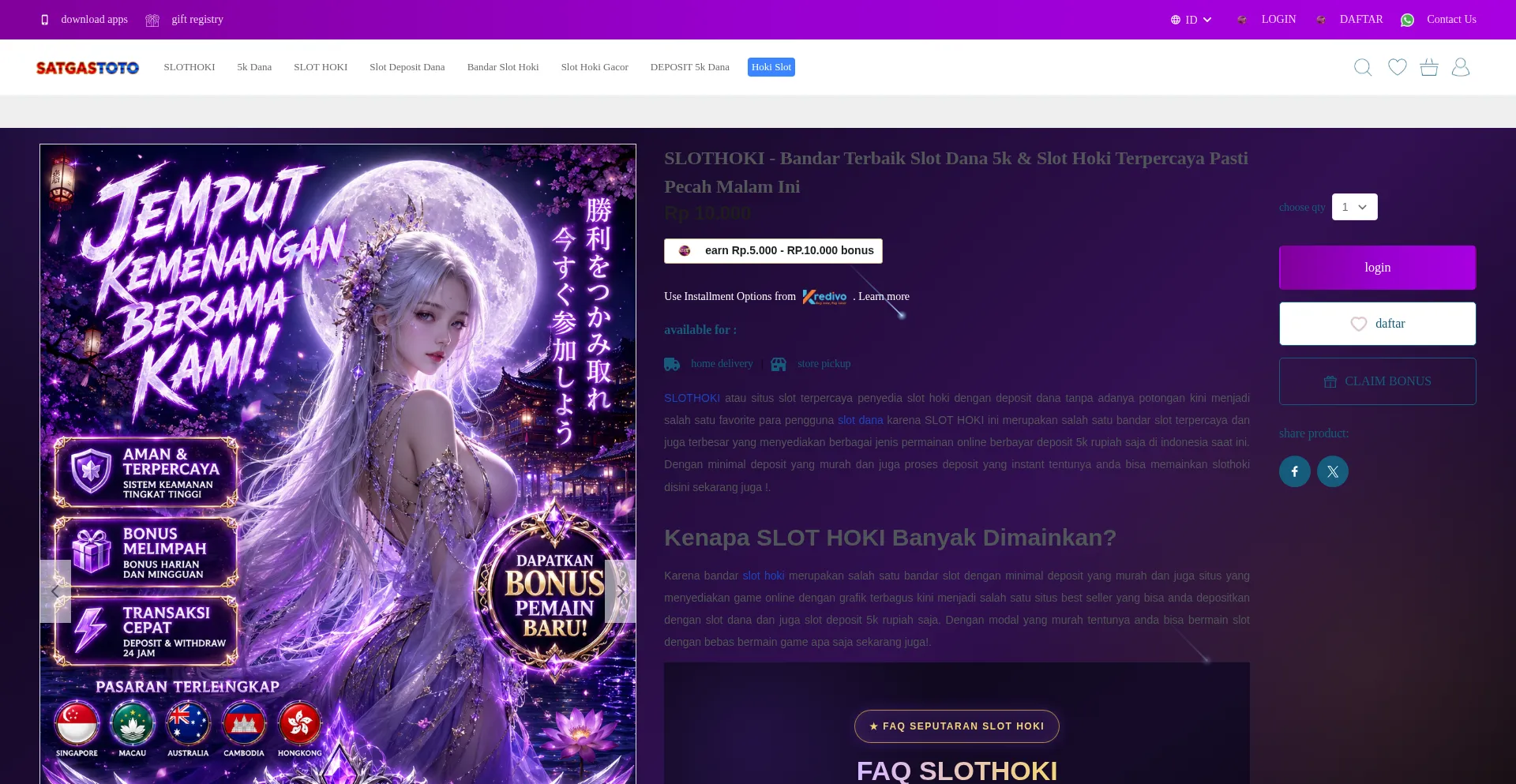
Task: Click the white daftar button
Action: click(x=1378, y=324)
